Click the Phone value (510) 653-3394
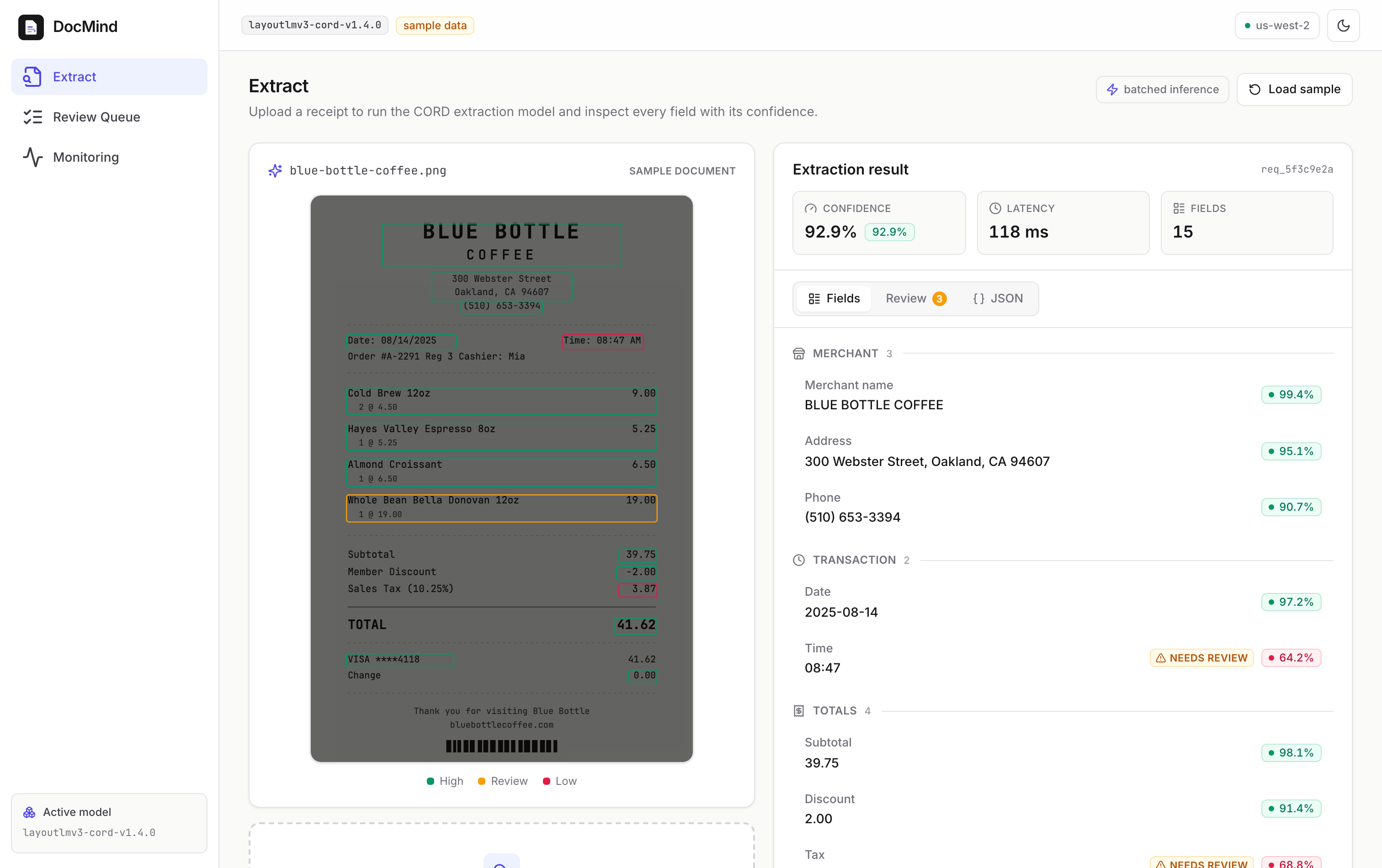The width and height of the screenshot is (1382, 868). pyautogui.click(x=852, y=517)
